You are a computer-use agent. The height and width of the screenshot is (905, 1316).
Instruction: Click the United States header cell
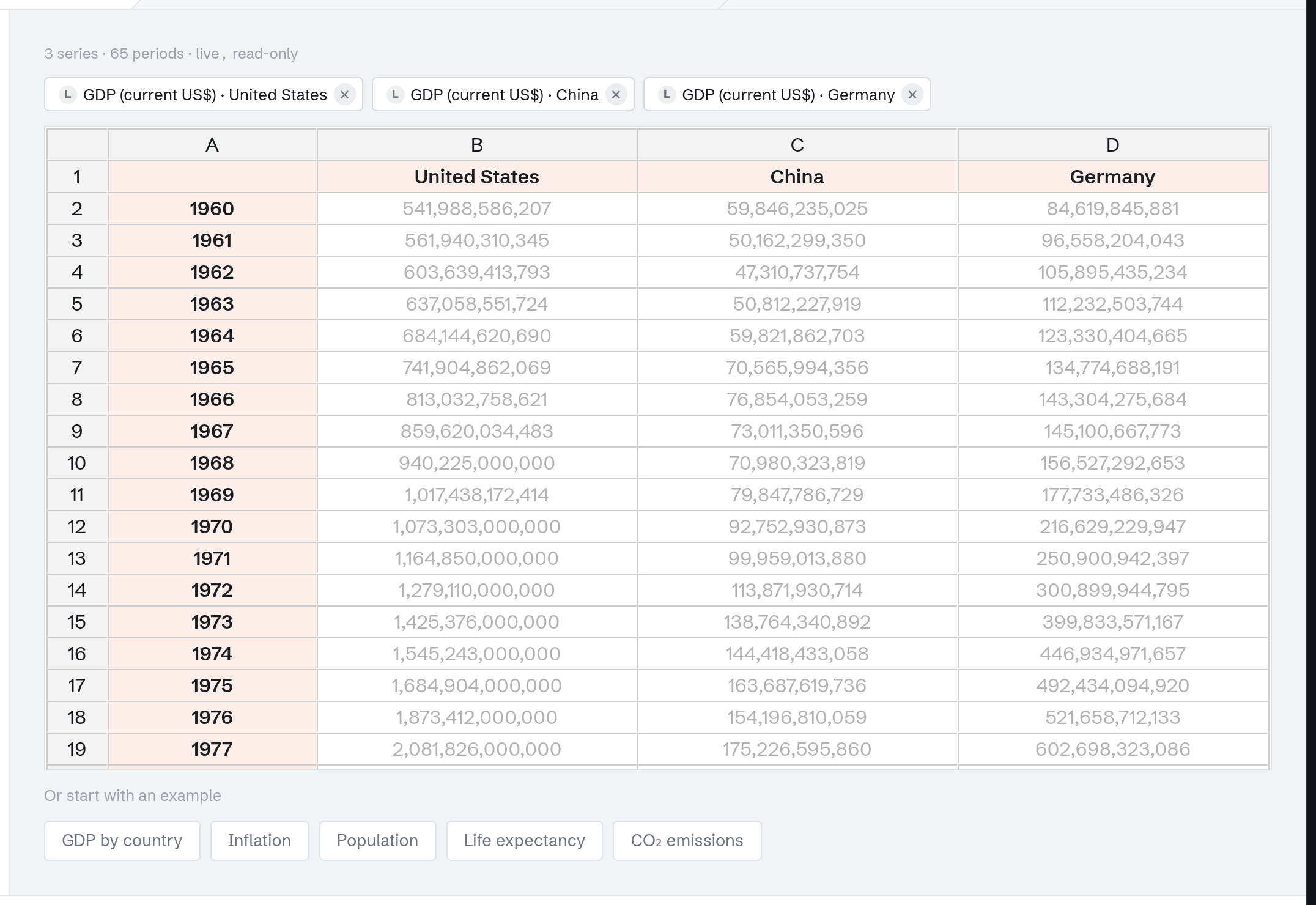coord(477,177)
